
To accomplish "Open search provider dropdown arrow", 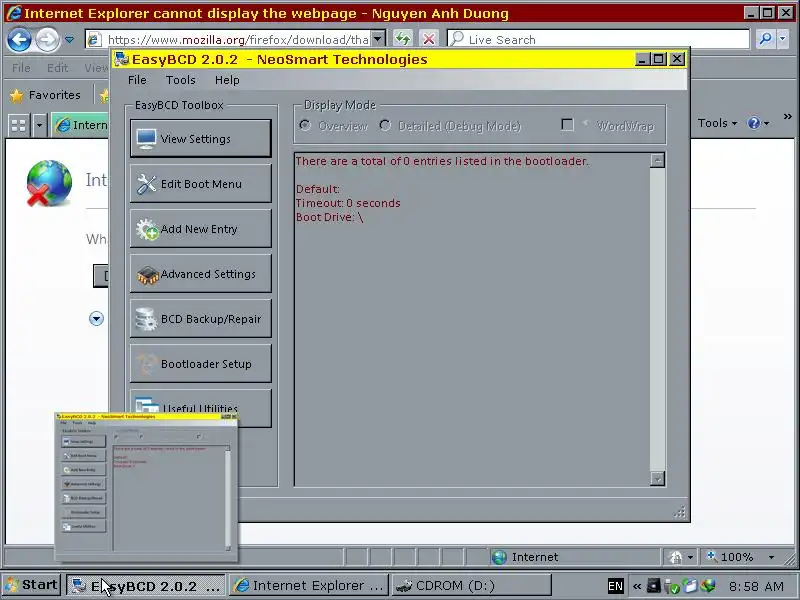I will [783, 39].
